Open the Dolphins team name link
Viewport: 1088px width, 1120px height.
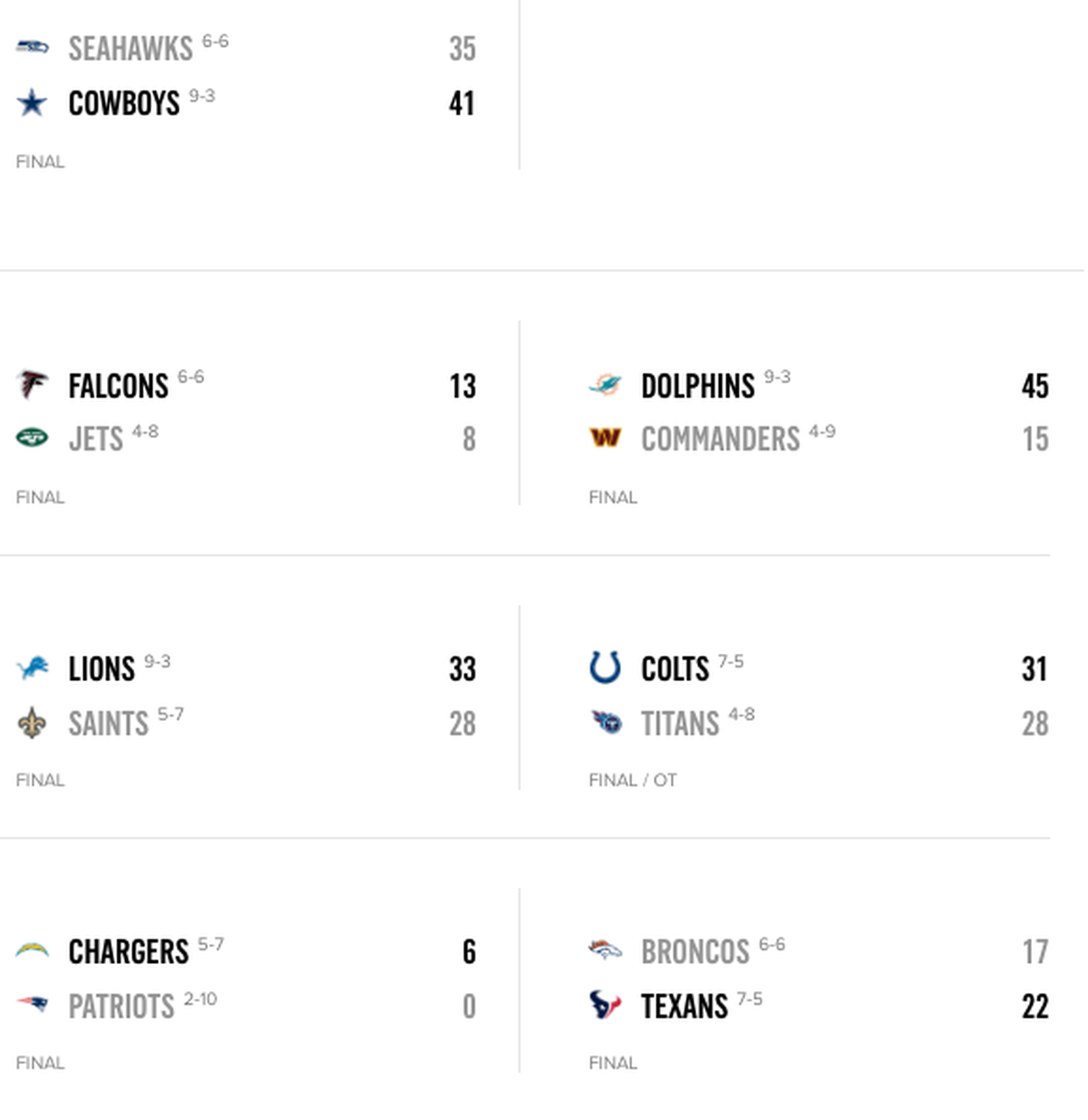coord(698,386)
